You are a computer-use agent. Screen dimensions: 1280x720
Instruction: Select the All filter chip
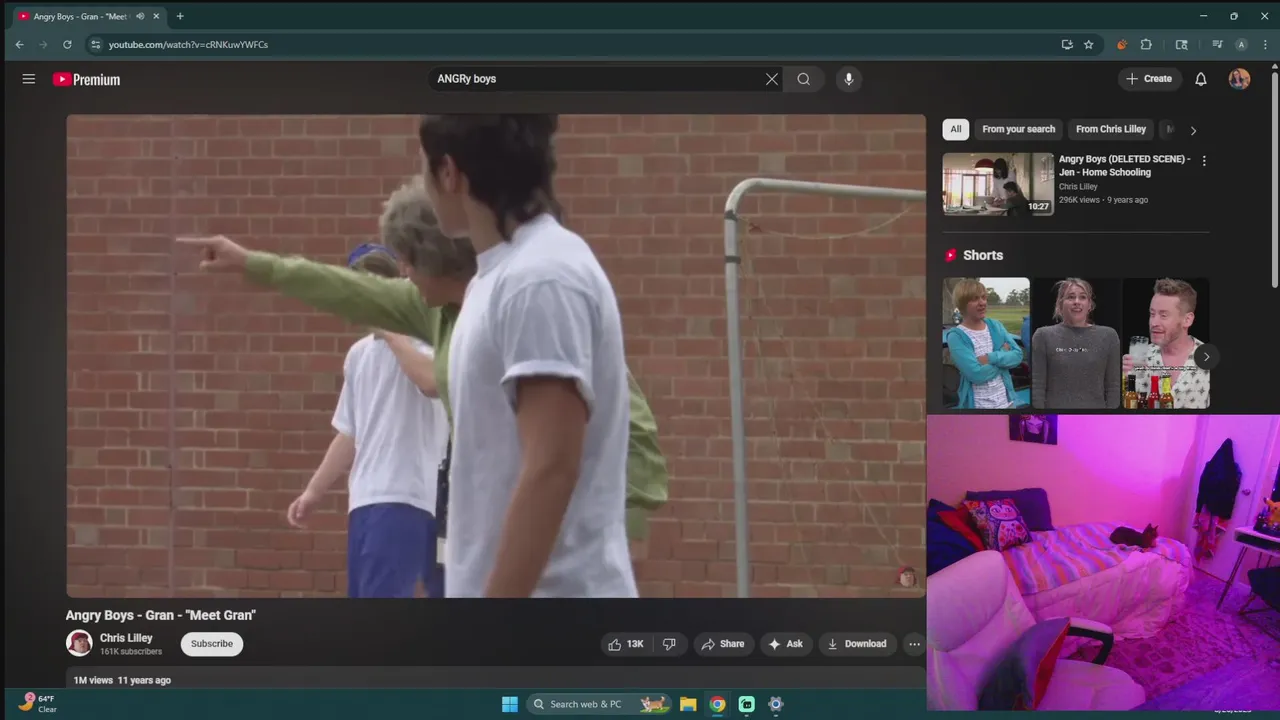coord(956,129)
